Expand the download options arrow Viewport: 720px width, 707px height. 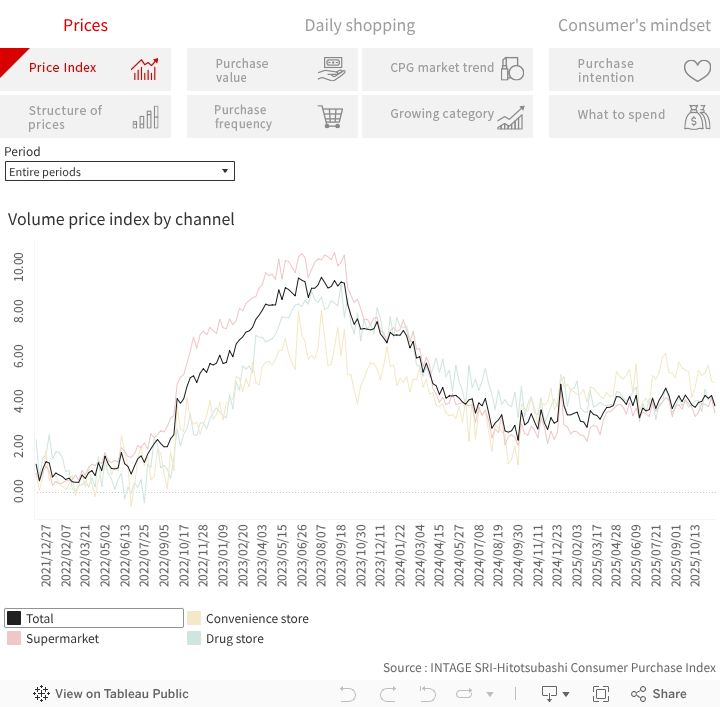click(x=566, y=694)
